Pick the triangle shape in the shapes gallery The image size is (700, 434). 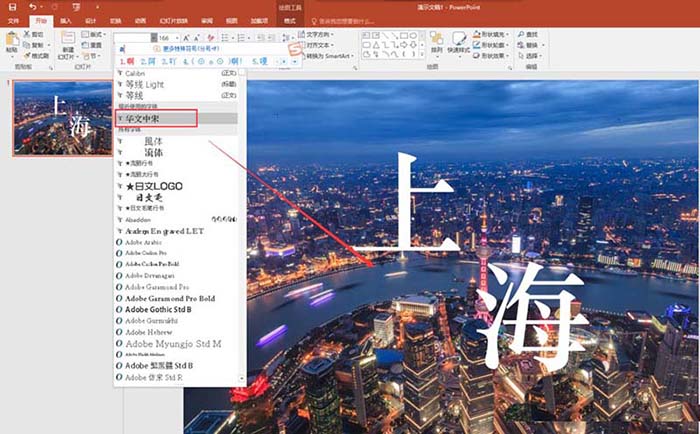(376, 45)
